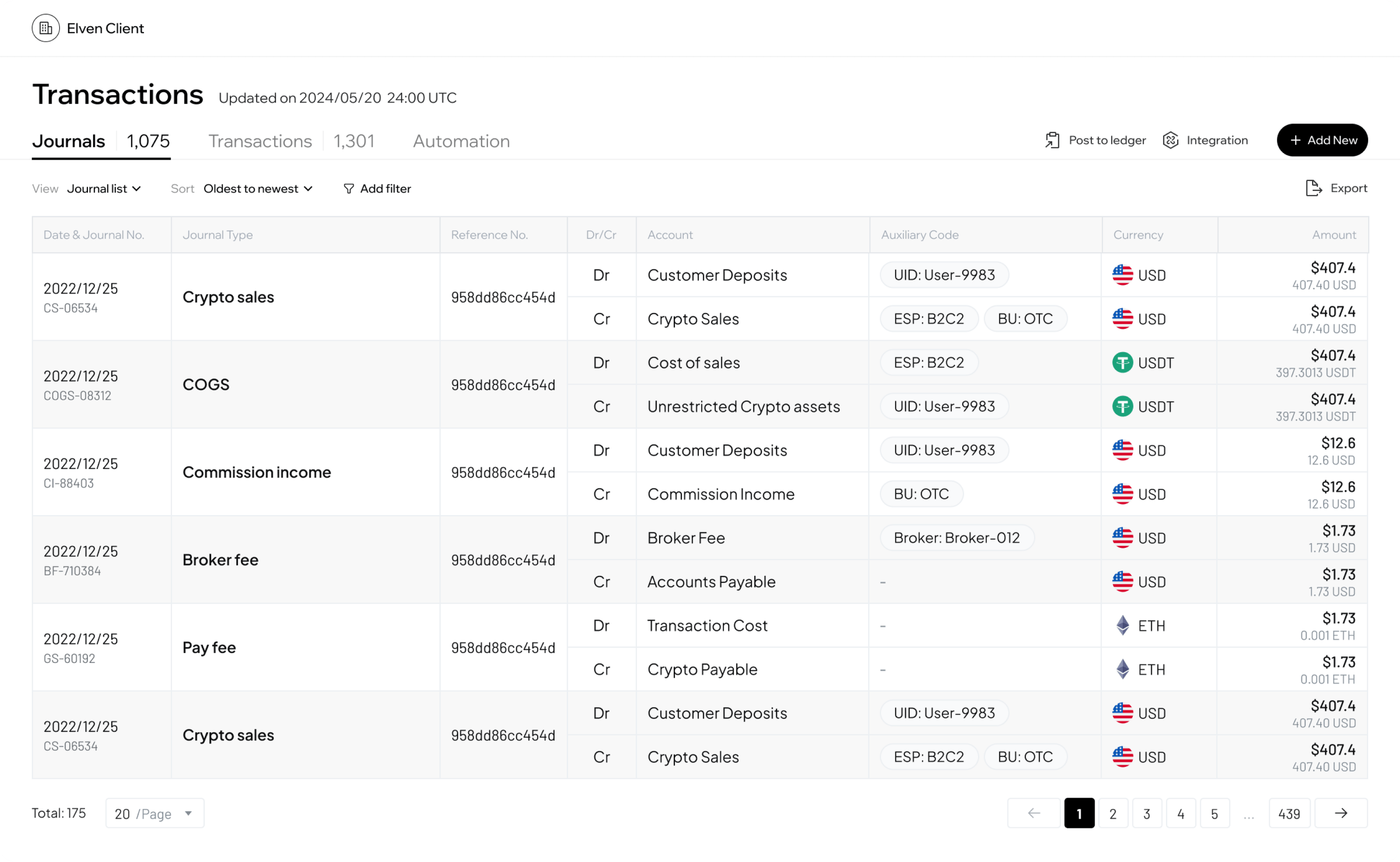Screen dimensions: 1400x862
Task: Click the Elven Client building icon
Action: (45, 28)
